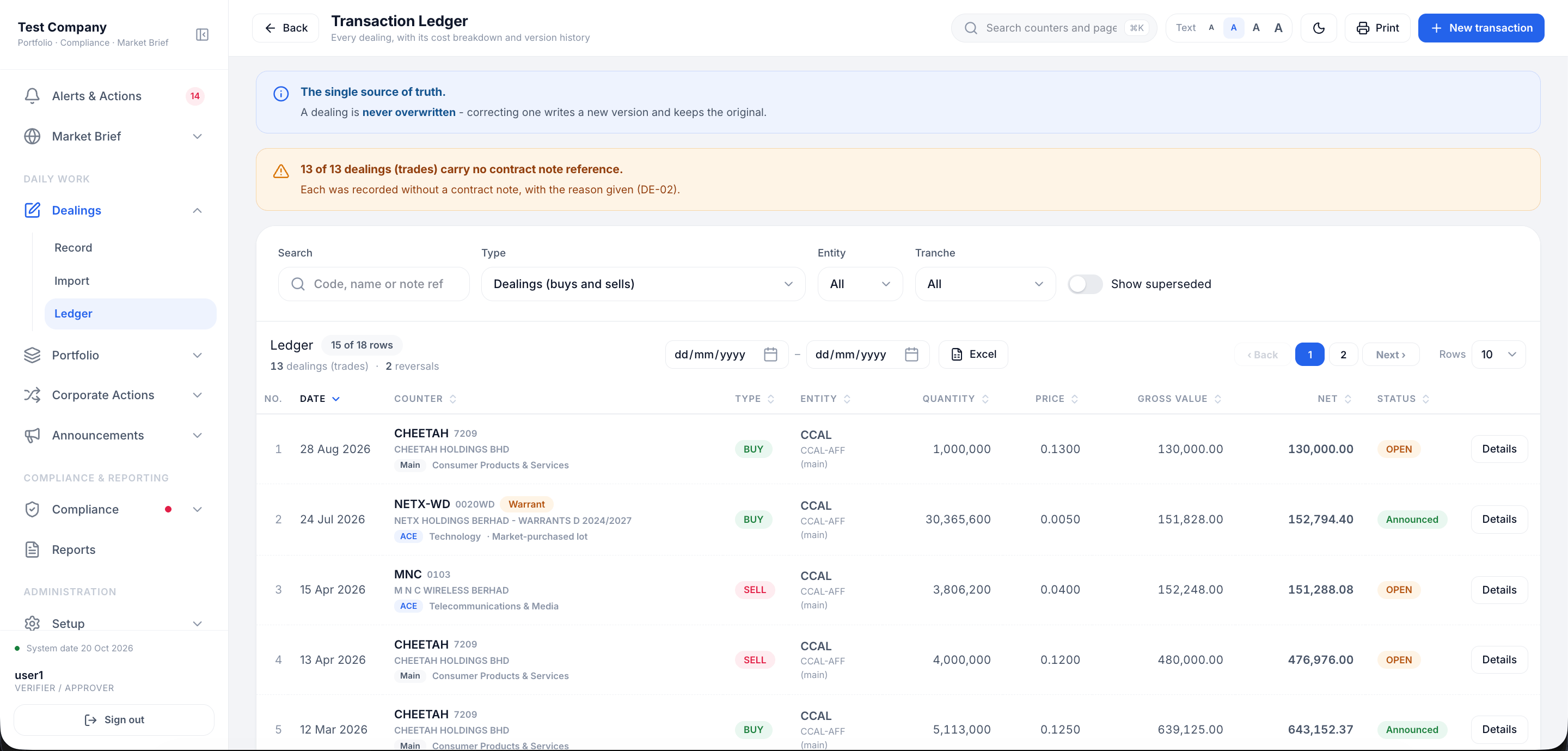The image size is (1568, 751).
Task: Click the Setup gear icon
Action: click(32, 623)
